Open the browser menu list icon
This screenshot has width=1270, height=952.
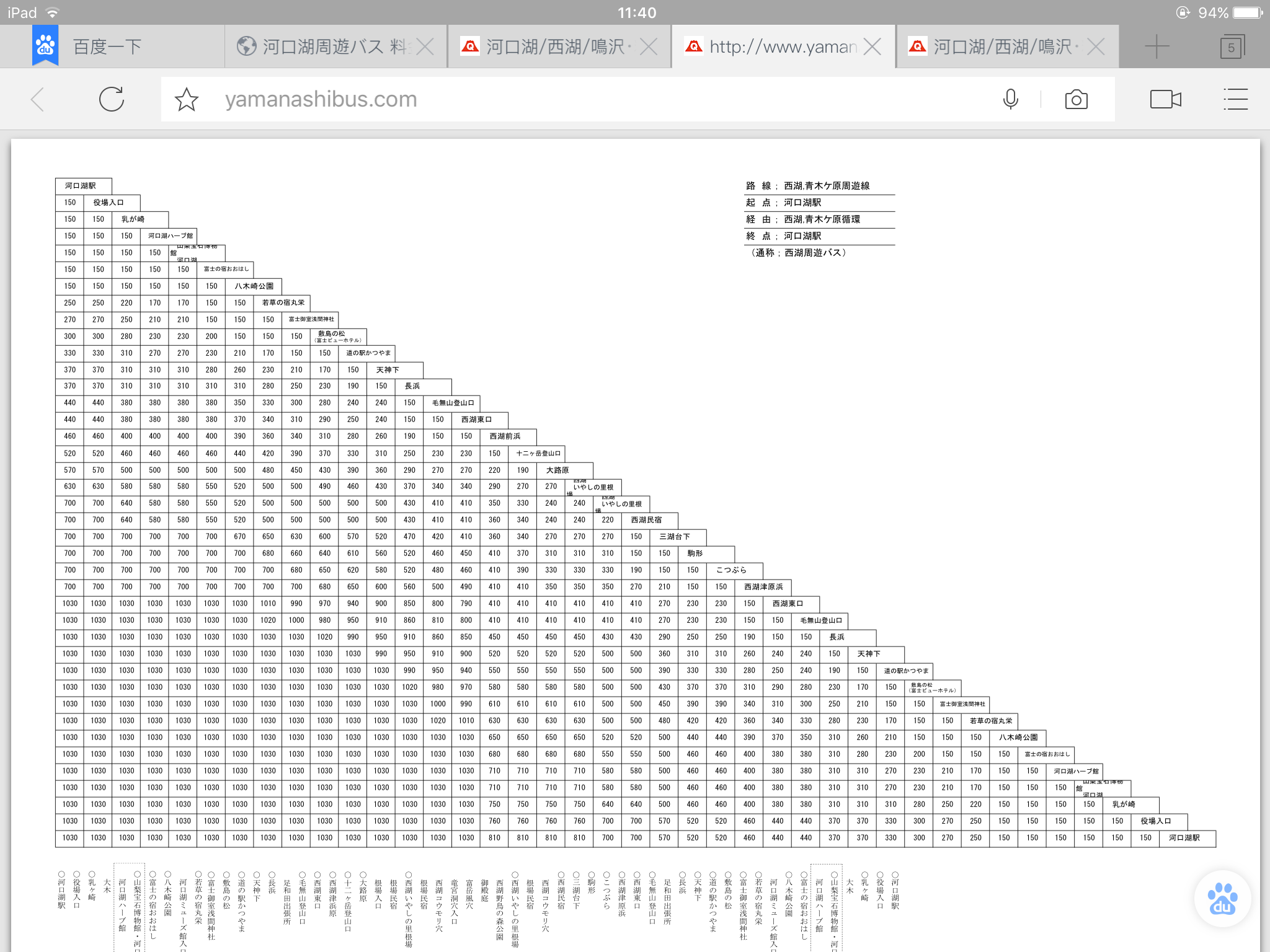(x=1235, y=99)
